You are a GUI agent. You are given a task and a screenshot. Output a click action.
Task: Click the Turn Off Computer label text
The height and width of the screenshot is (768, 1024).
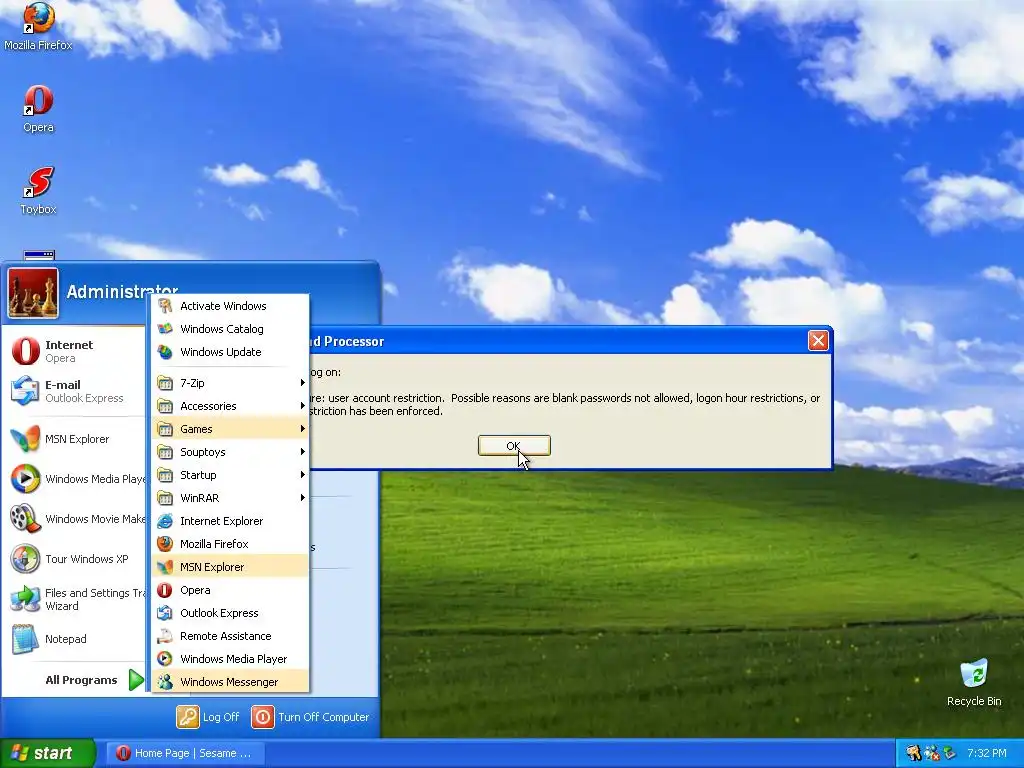(x=323, y=717)
